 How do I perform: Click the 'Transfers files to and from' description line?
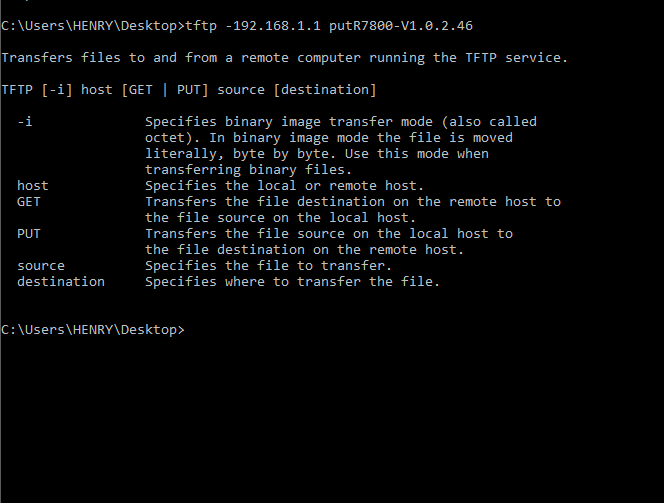click(284, 57)
